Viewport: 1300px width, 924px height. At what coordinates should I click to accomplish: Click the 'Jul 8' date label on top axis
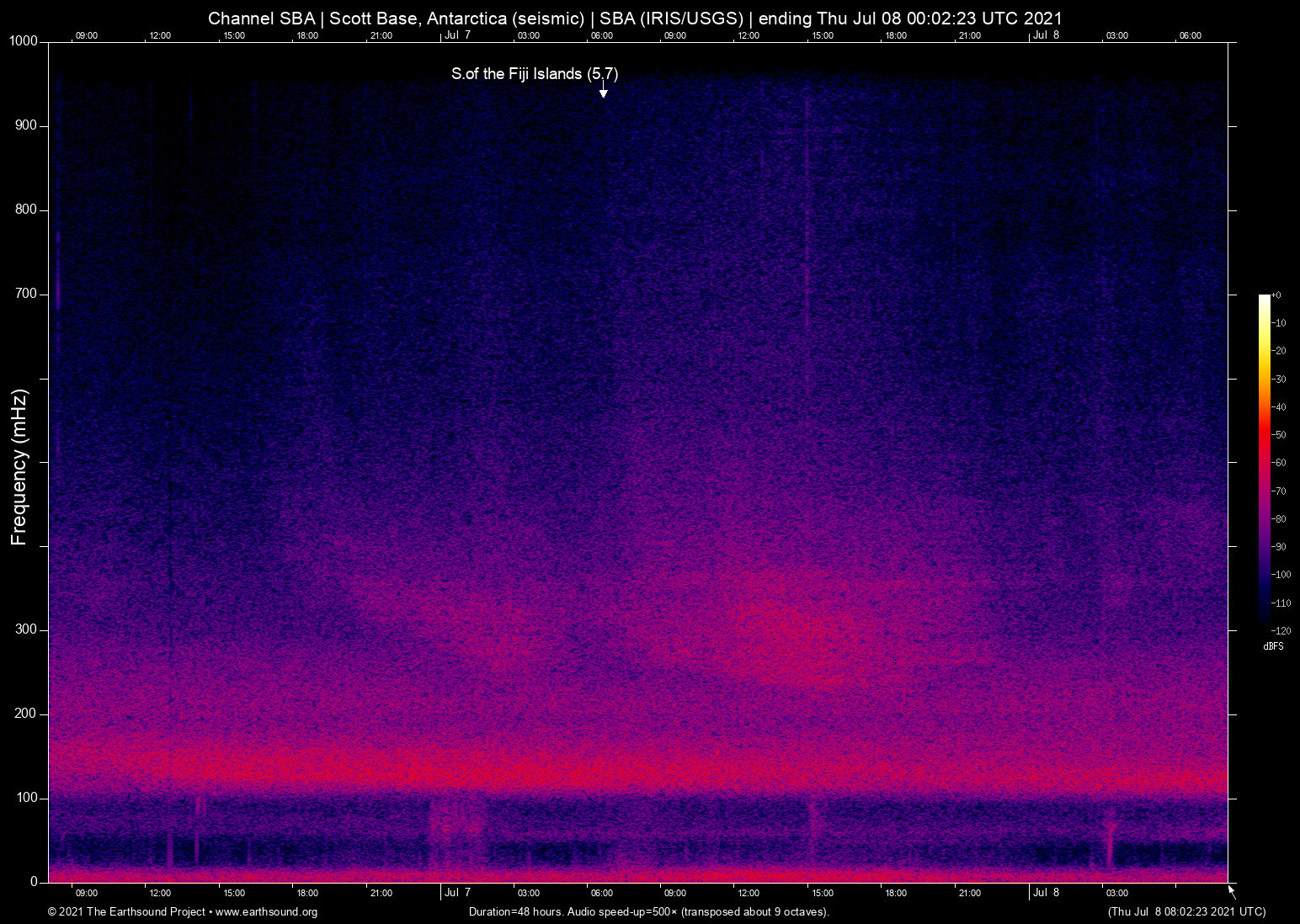(1046, 35)
